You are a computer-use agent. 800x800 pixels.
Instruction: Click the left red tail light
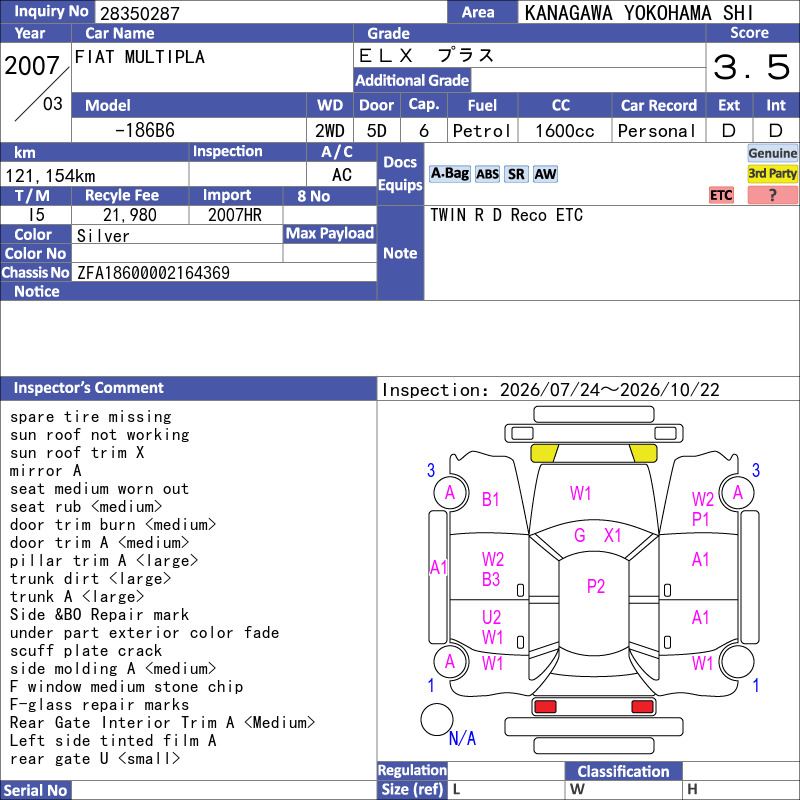tap(545, 707)
